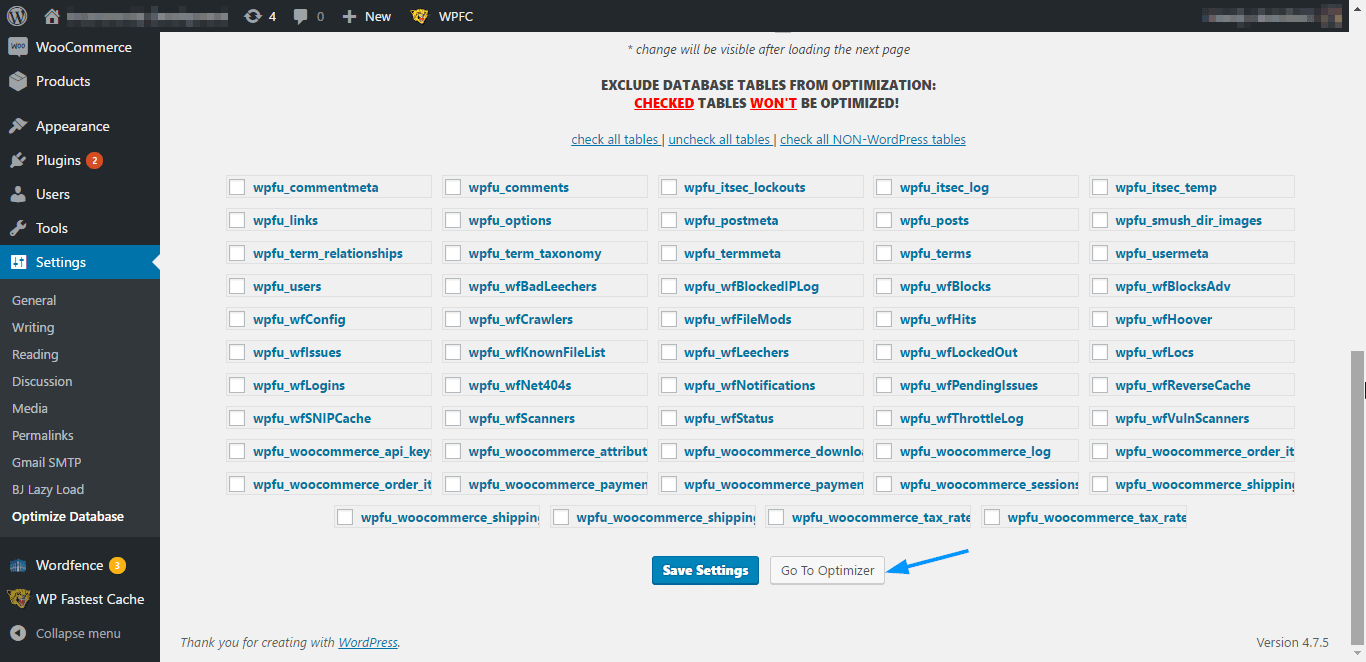
Task: Follow the WordPress footer link
Action: tap(368, 642)
